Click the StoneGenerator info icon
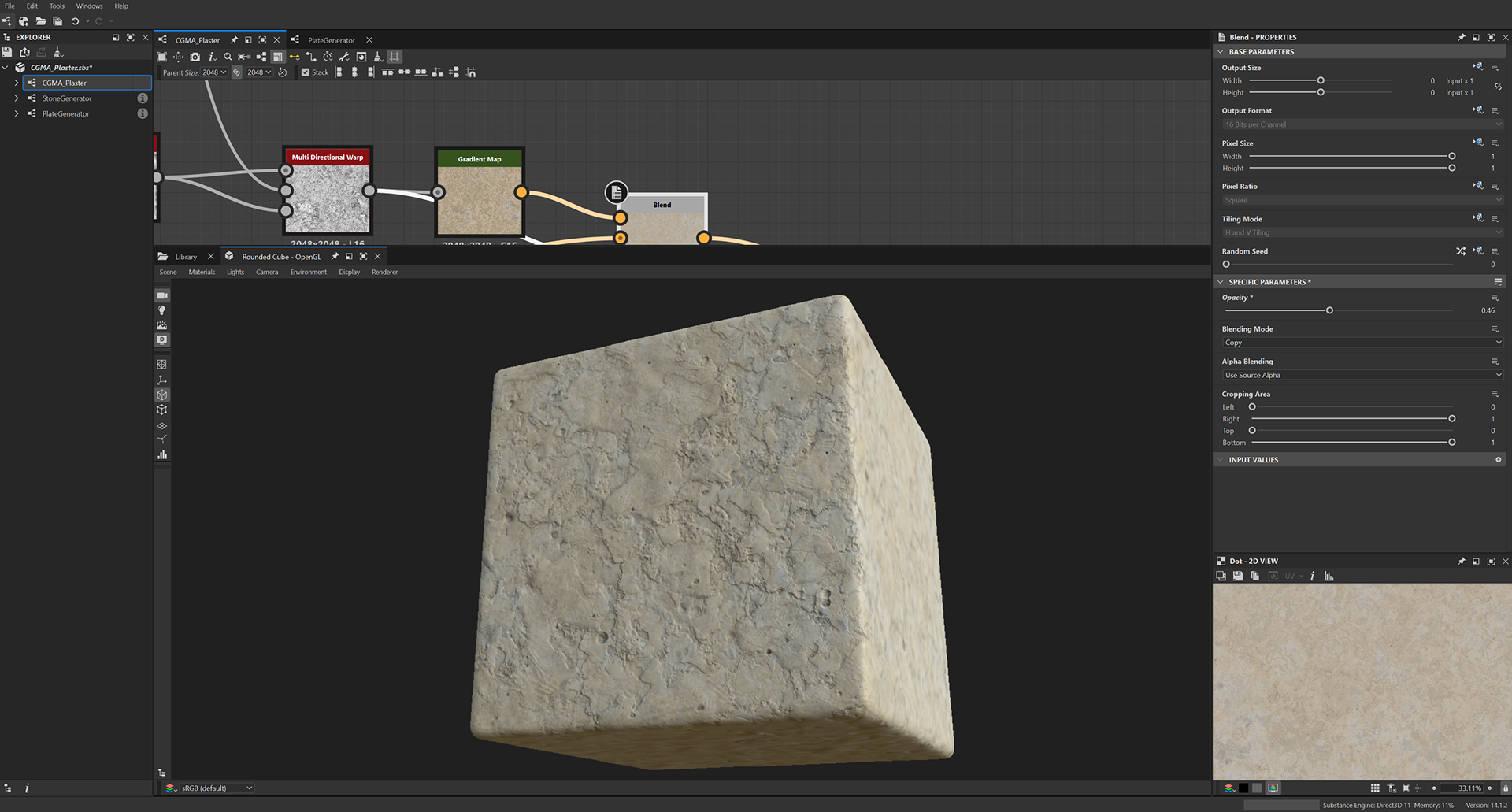Screen dimensions: 1512x812 143,98
